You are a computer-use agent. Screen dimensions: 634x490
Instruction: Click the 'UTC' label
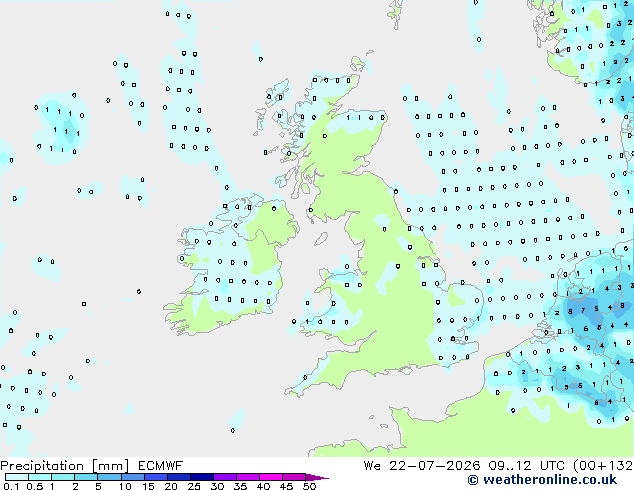coord(553,466)
